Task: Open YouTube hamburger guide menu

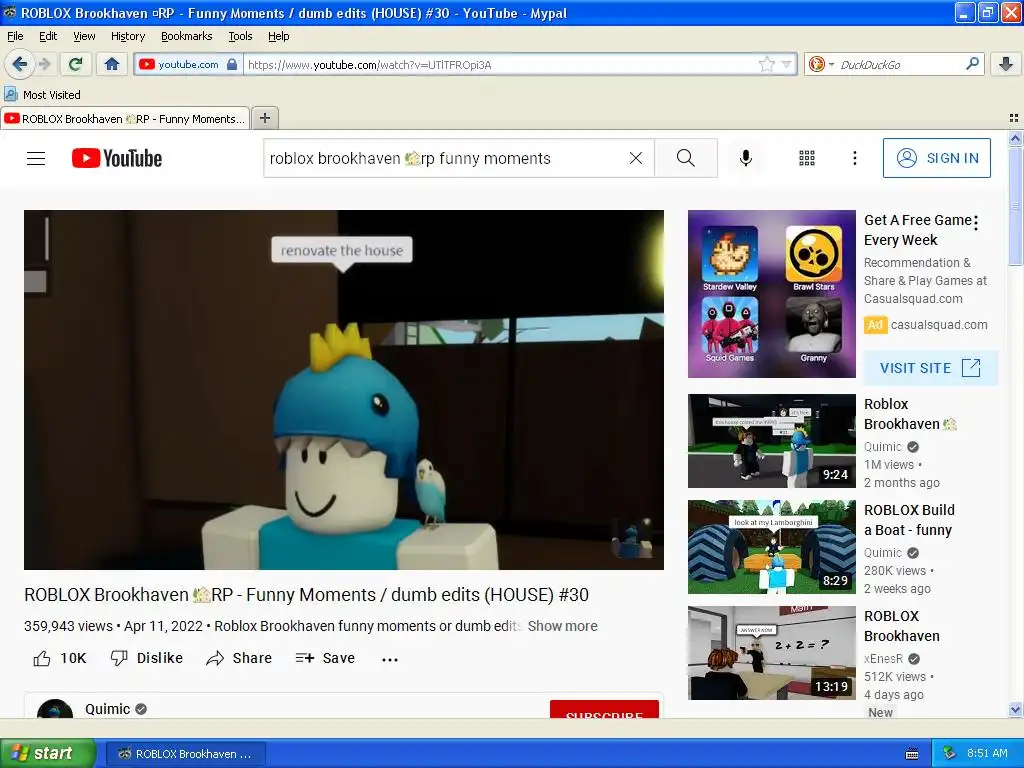Action: tap(36, 158)
